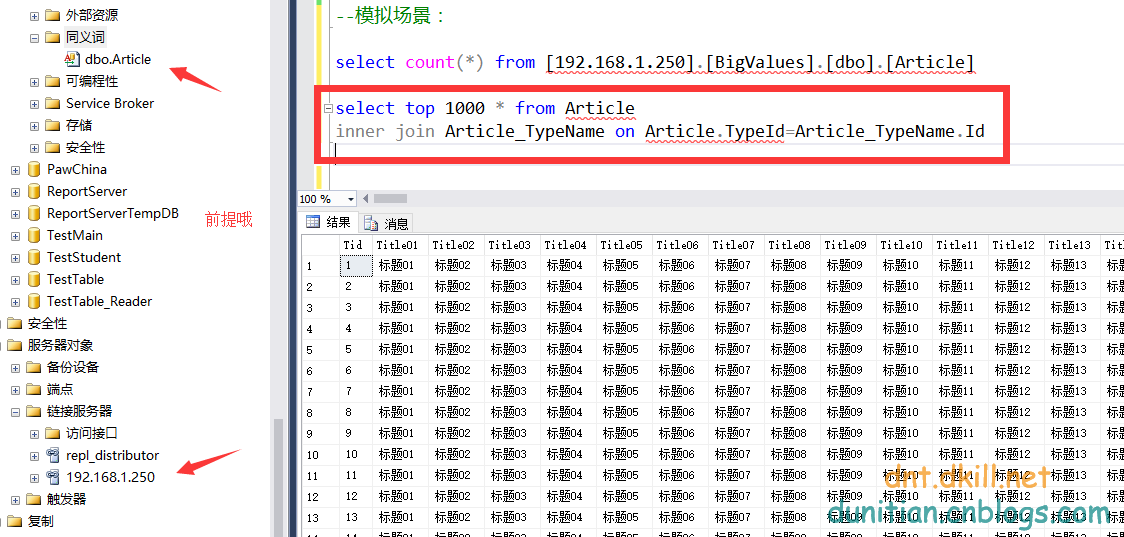Select the ReportServerTempDB database
The image size is (1124, 537).
[113, 214]
